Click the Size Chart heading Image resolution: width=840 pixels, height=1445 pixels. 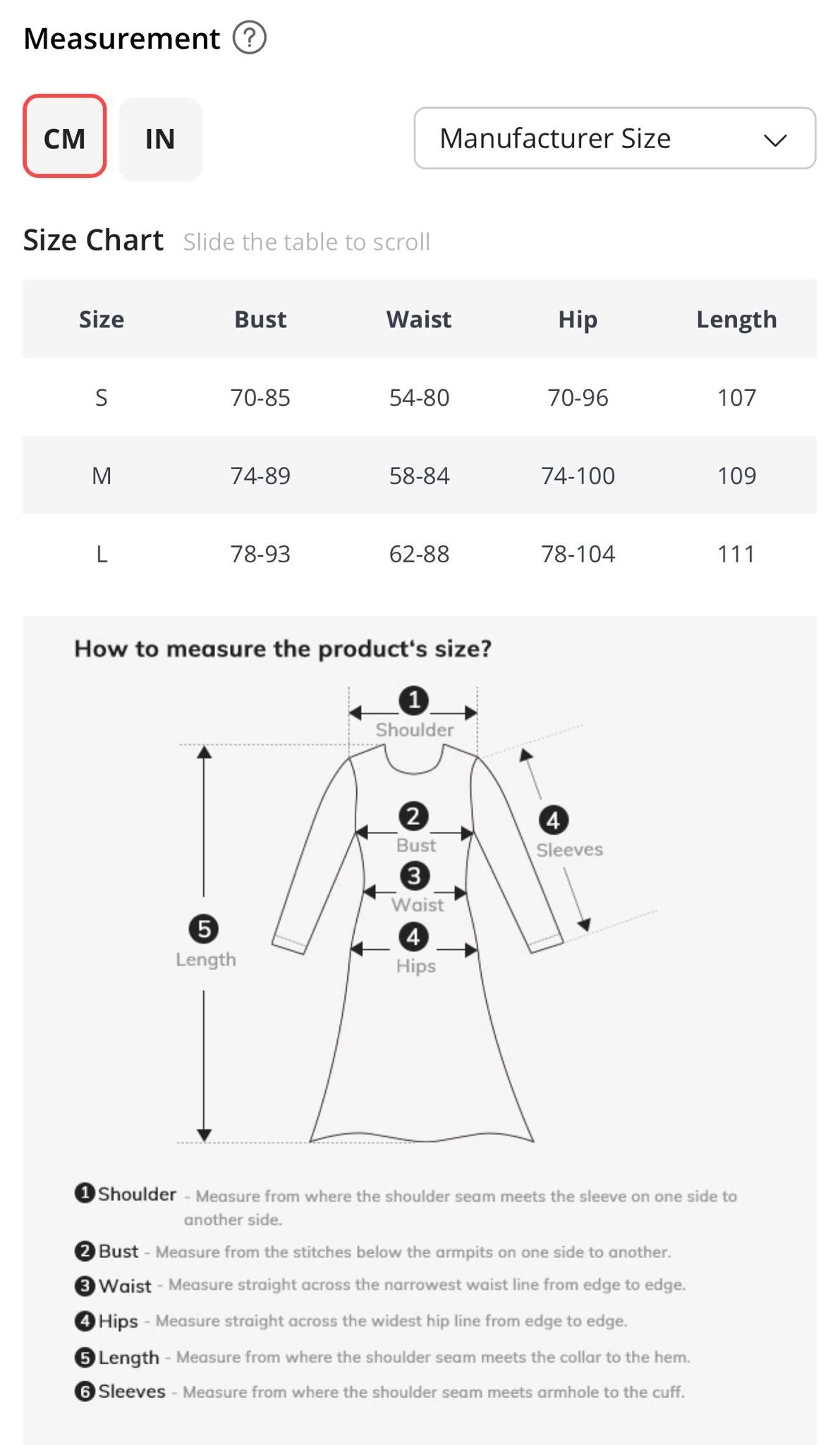pos(93,241)
